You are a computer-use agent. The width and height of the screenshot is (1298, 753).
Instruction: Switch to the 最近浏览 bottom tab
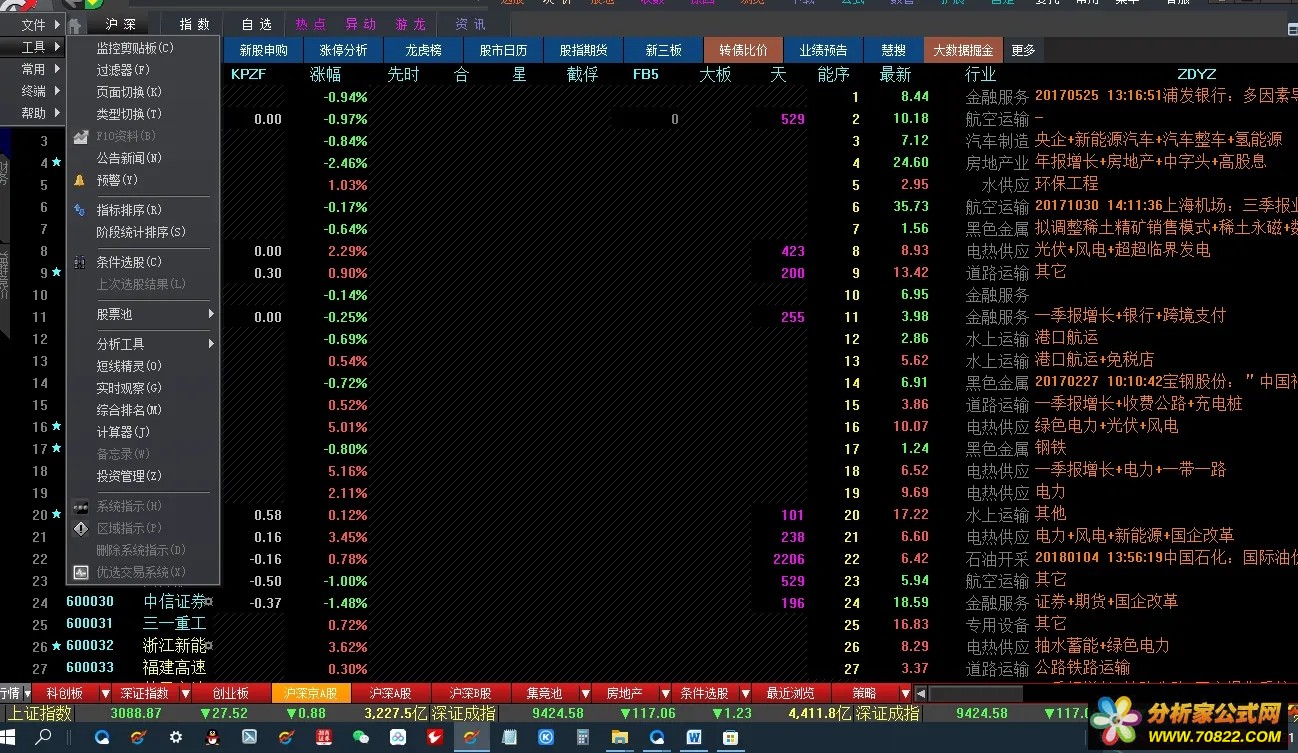coord(791,693)
